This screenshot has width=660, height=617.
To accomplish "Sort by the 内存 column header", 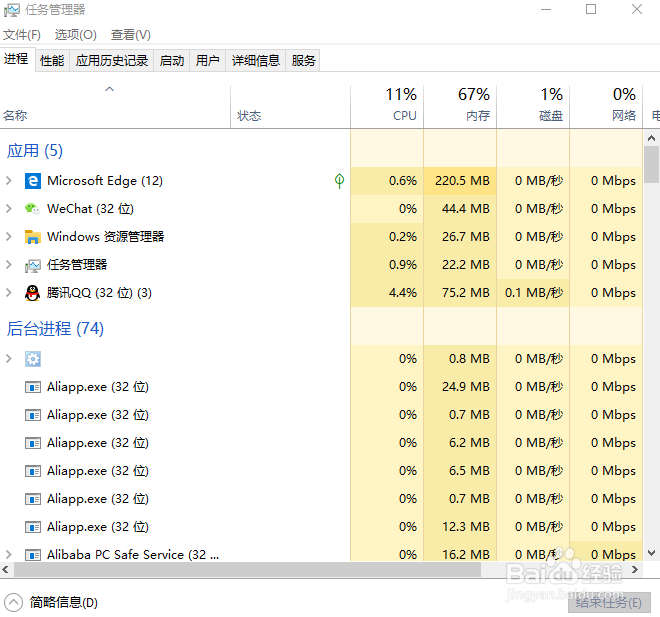I will click(460, 105).
